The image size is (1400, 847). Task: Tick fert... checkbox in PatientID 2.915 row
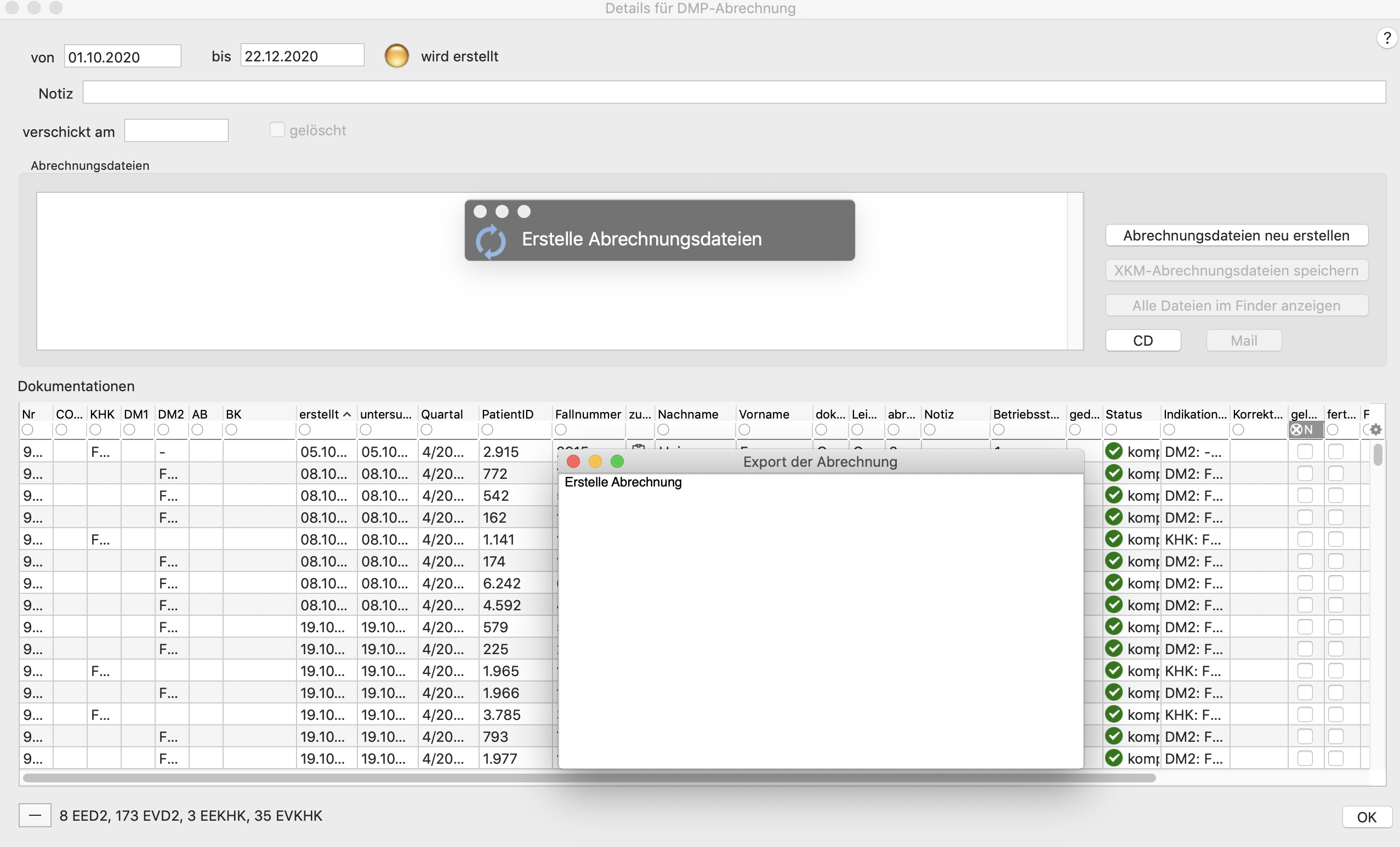tap(1336, 452)
